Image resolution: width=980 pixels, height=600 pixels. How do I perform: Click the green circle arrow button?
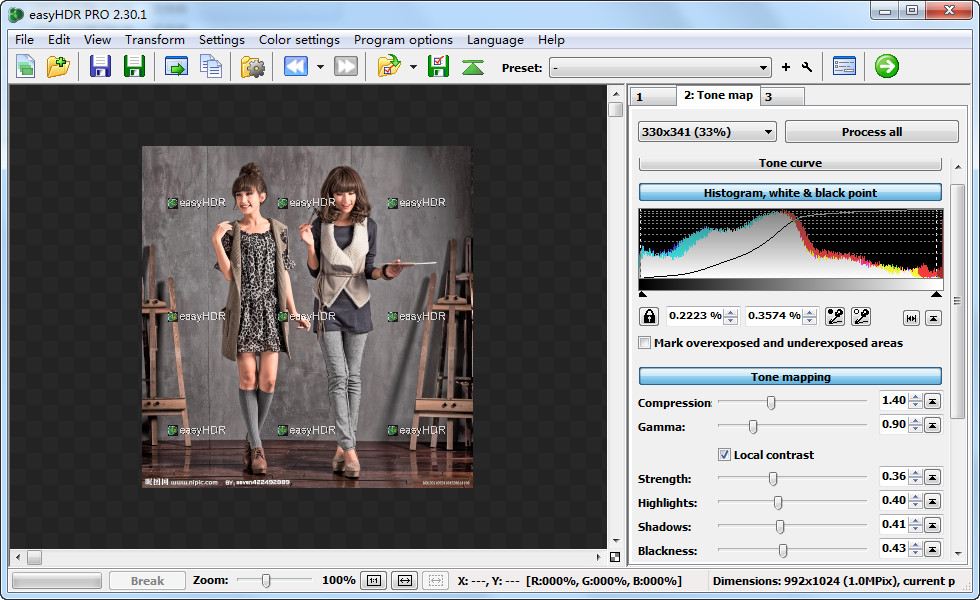point(886,67)
